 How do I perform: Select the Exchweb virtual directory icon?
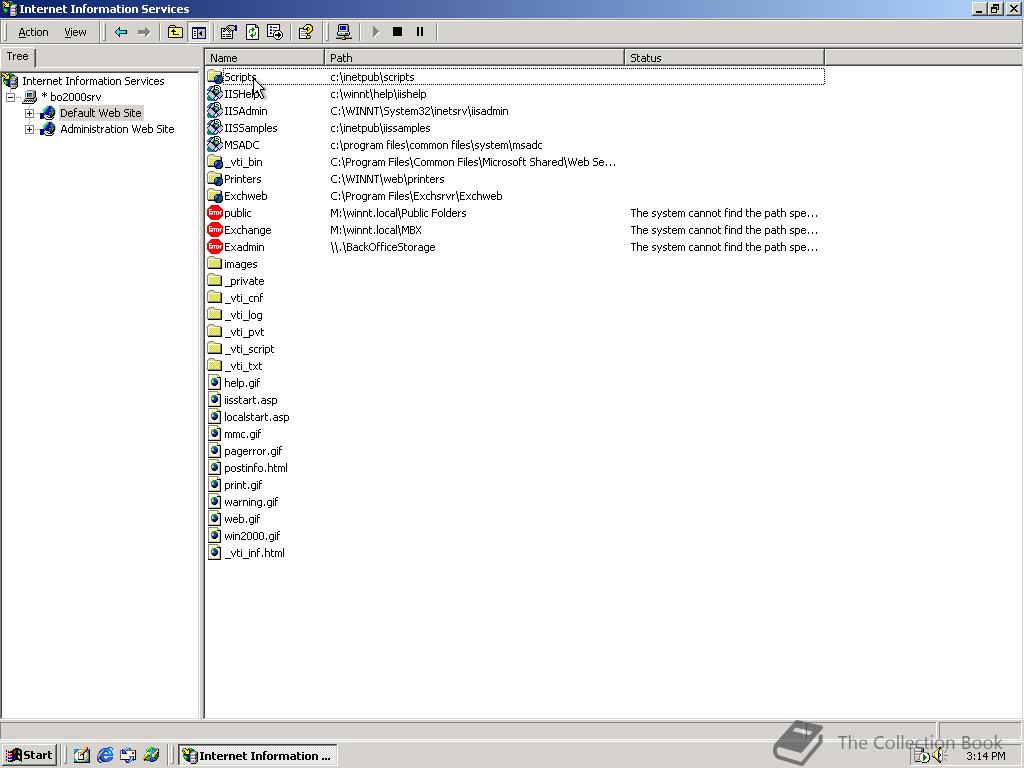coord(215,196)
